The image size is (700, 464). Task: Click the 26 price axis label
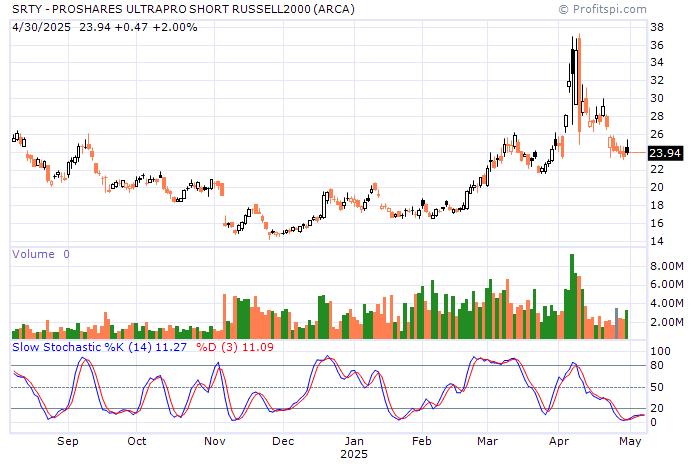coord(657,134)
